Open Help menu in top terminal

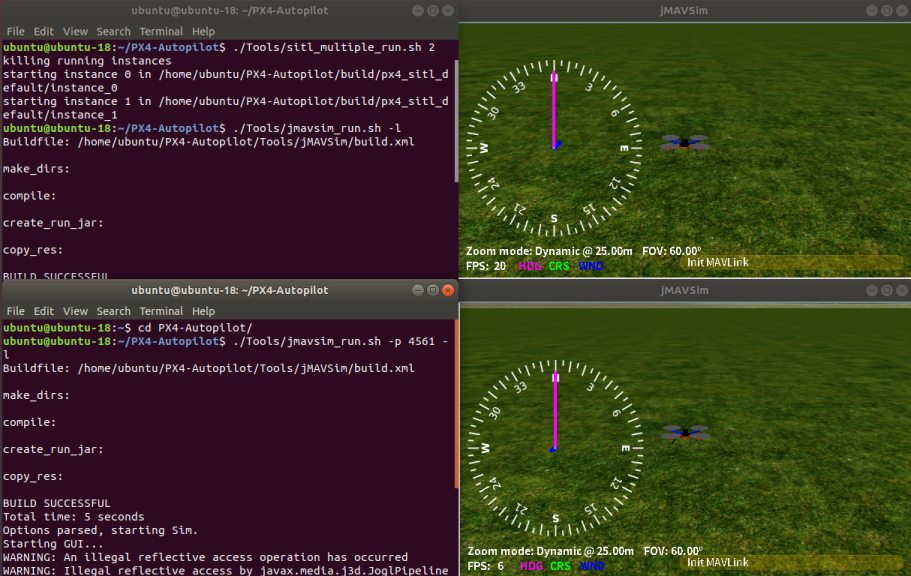point(203,31)
